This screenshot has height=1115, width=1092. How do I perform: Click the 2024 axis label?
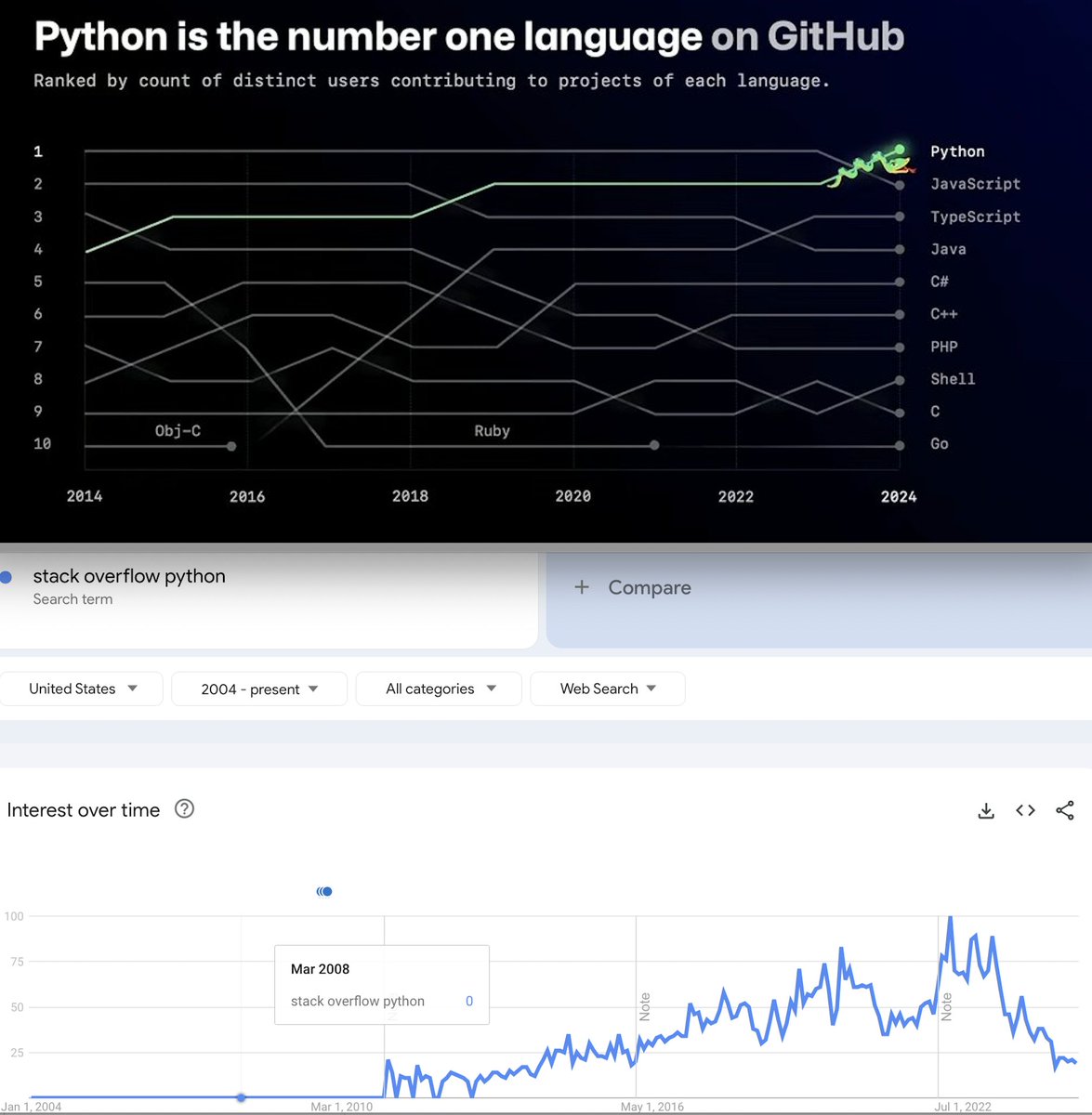click(x=899, y=496)
